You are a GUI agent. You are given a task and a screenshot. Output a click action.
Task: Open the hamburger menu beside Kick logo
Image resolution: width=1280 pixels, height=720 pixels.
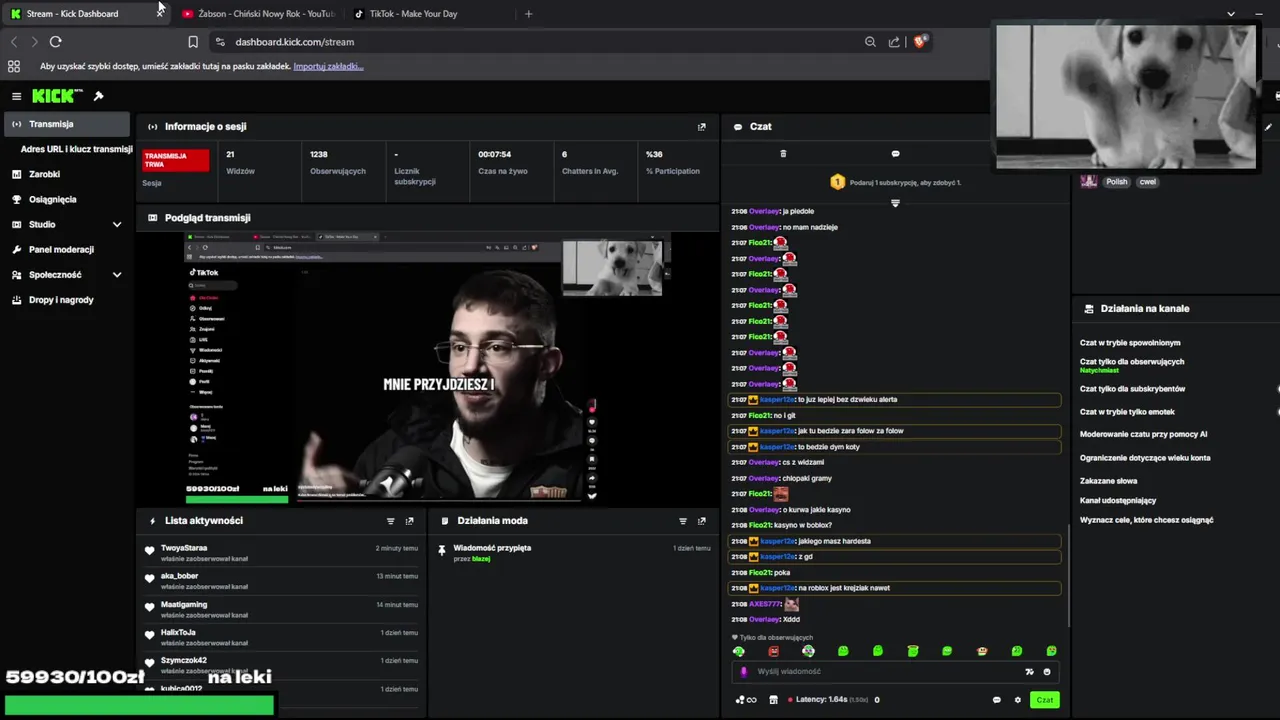click(x=16, y=96)
